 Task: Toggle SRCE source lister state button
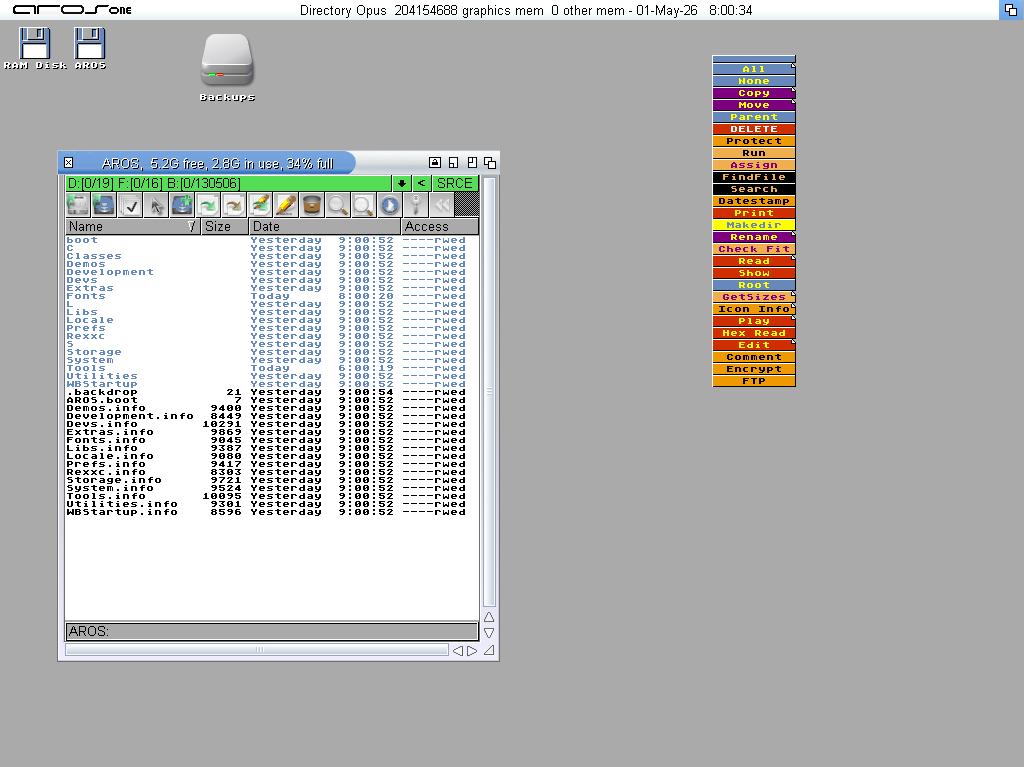coord(455,184)
